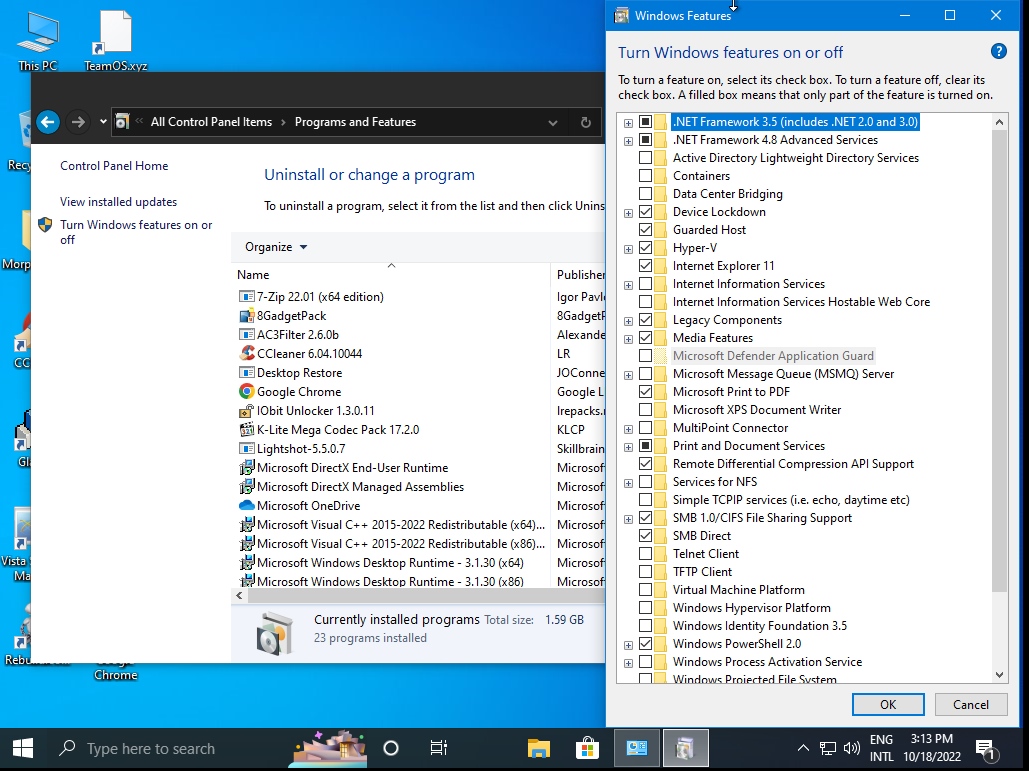Expand the Hyper-V feature tree
The image size is (1029, 771).
tap(628, 248)
